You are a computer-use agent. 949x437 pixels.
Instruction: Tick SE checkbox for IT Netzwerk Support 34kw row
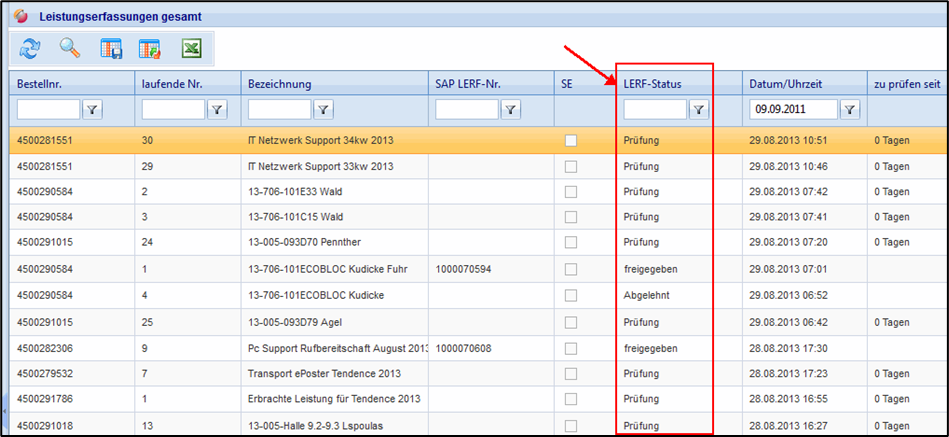click(x=571, y=141)
